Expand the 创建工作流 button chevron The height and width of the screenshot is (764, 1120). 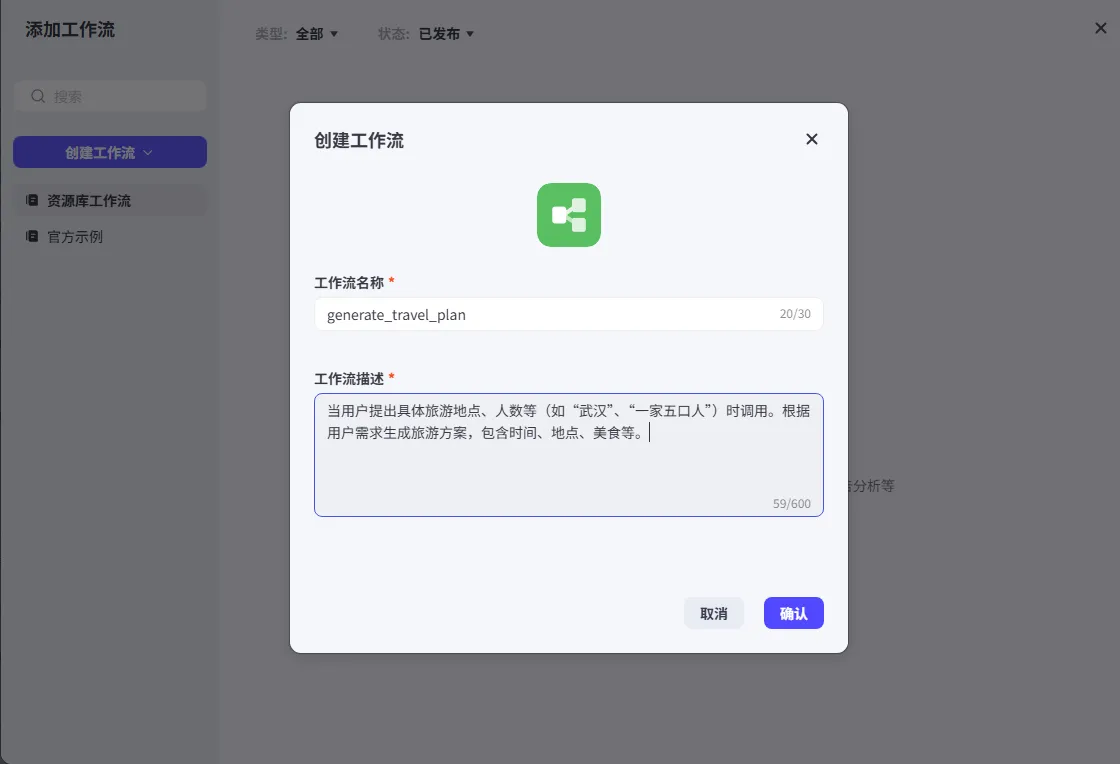tap(148, 152)
